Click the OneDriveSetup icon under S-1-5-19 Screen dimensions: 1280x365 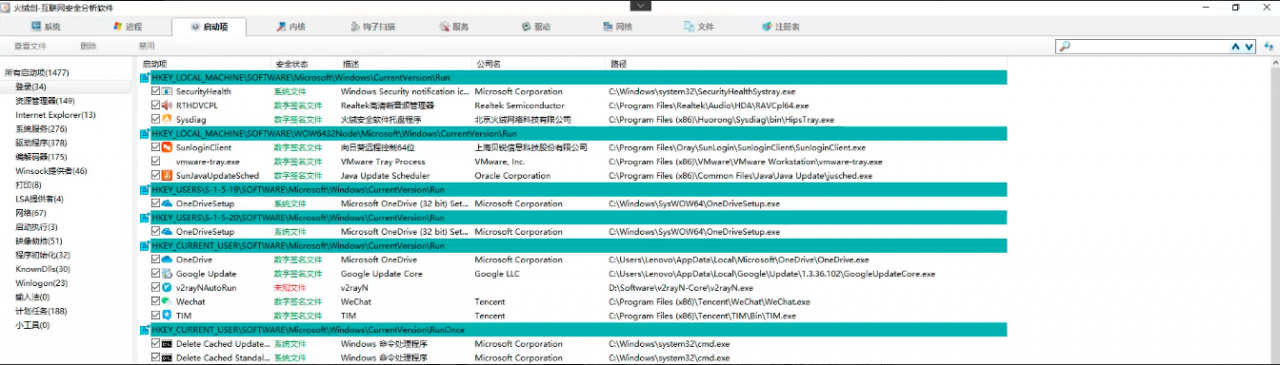coord(167,203)
